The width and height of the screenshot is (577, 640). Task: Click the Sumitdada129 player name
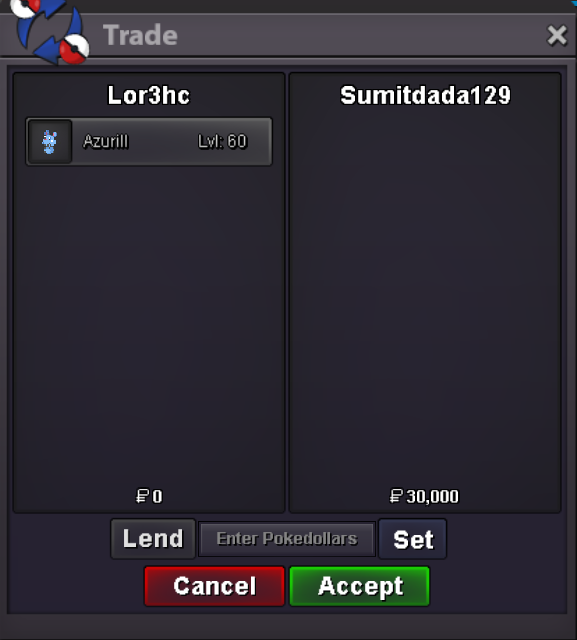click(425, 95)
